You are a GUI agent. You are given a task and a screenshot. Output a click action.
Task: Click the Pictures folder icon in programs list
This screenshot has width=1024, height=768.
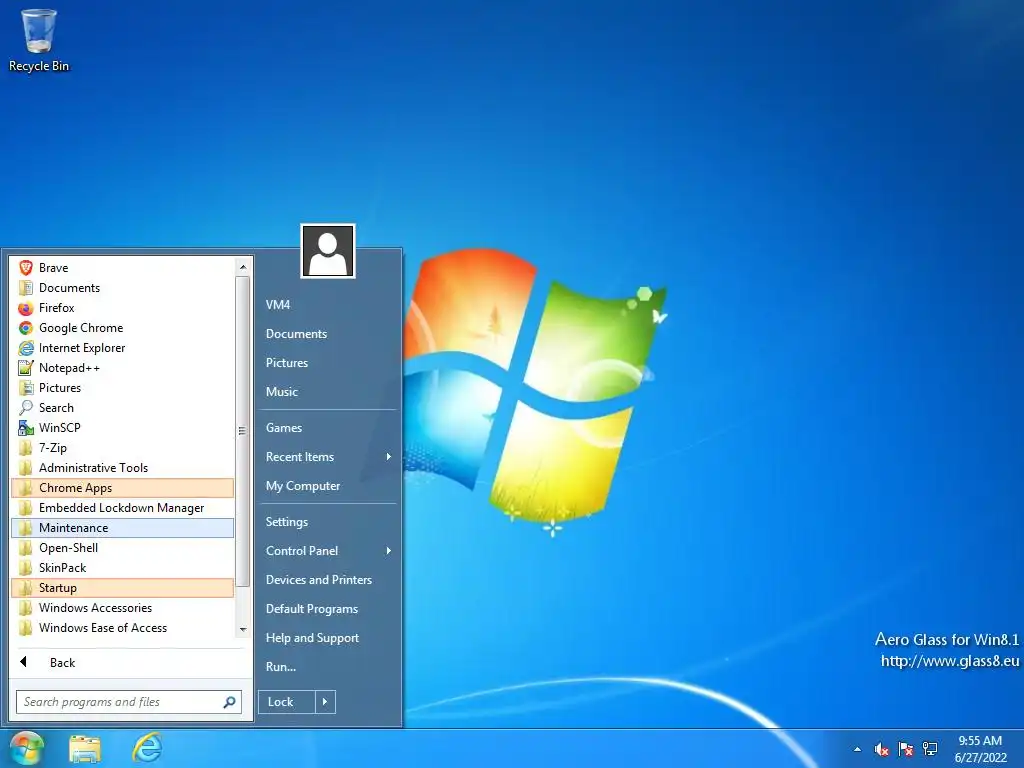[x=25, y=388]
